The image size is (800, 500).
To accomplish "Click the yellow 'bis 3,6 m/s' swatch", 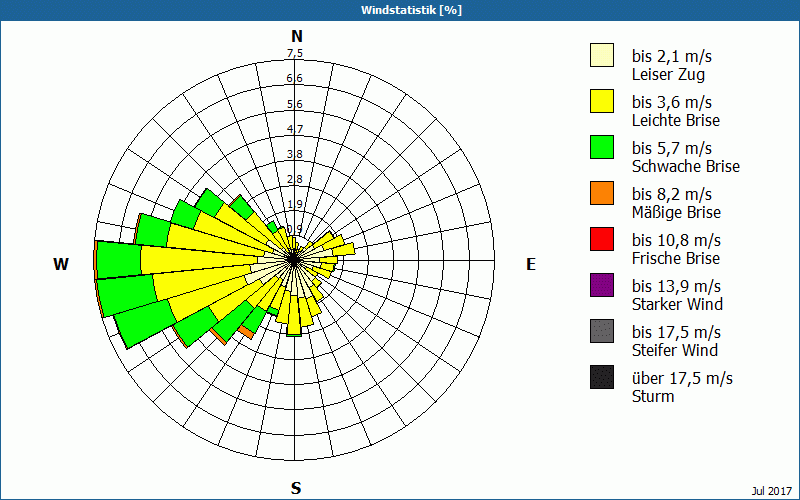I will click(602, 101).
